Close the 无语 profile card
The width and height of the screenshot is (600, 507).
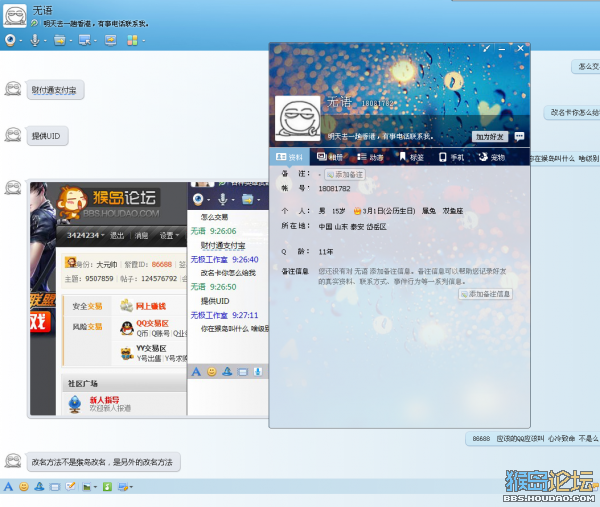[x=520, y=48]
